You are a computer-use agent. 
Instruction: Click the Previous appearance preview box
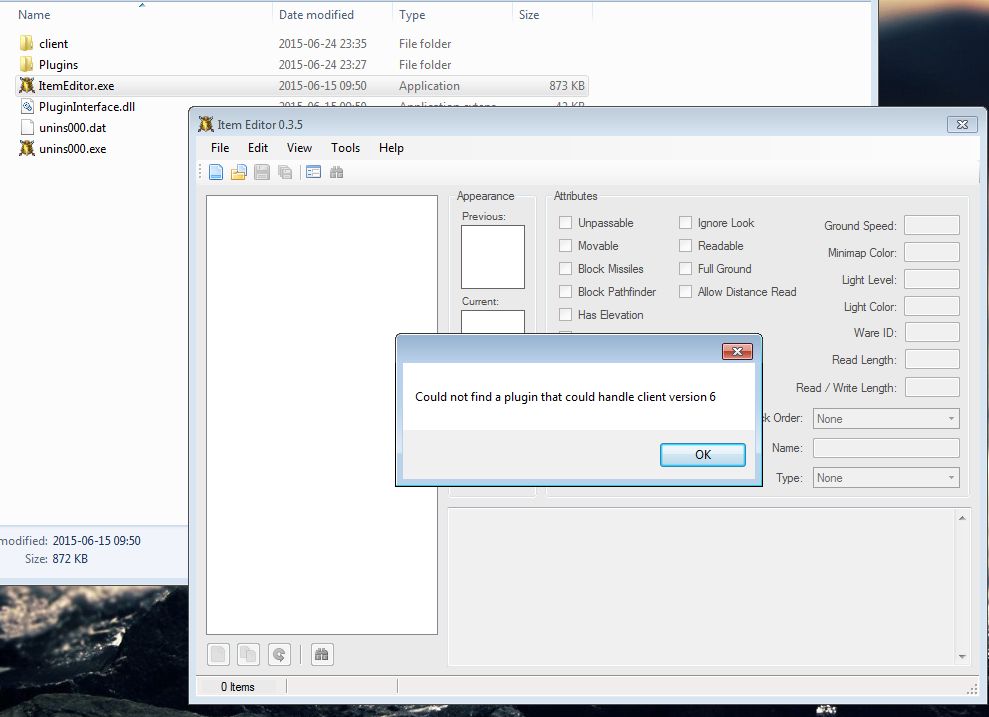tap(493, 257)
